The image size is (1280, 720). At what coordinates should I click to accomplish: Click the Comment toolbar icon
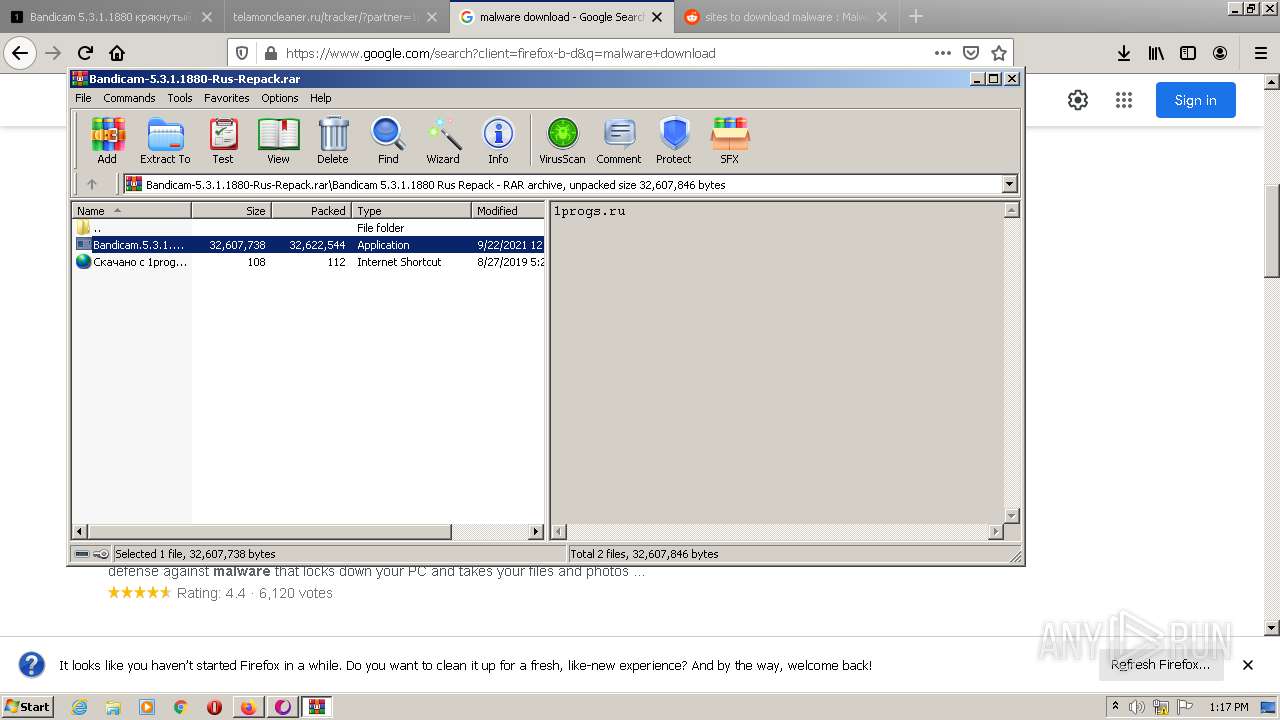click(619, 140)
